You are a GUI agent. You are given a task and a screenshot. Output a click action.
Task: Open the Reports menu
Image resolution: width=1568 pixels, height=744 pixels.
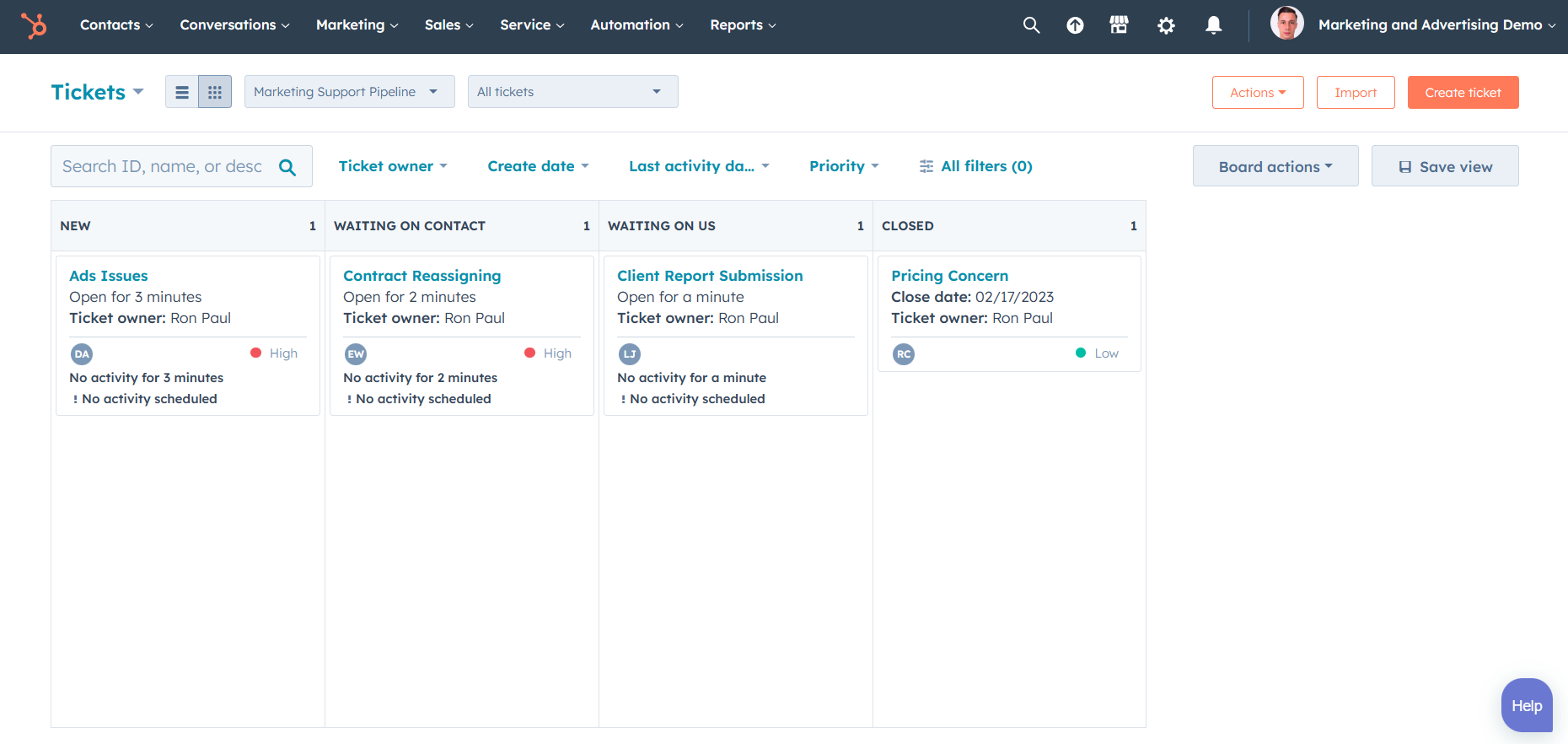click(x=743, y=25)
